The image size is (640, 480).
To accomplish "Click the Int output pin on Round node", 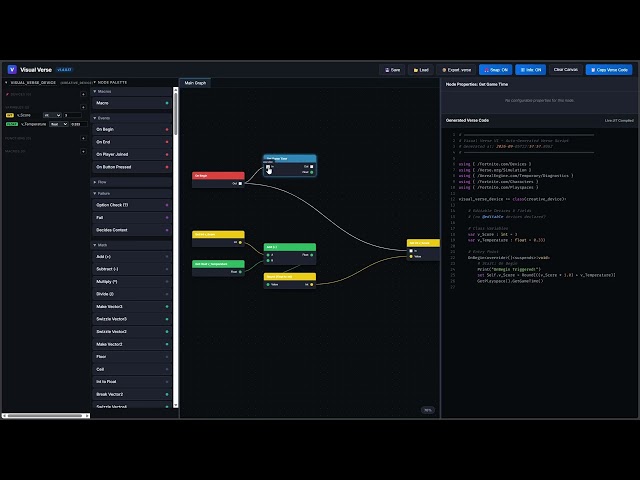I will coord(312,284).
